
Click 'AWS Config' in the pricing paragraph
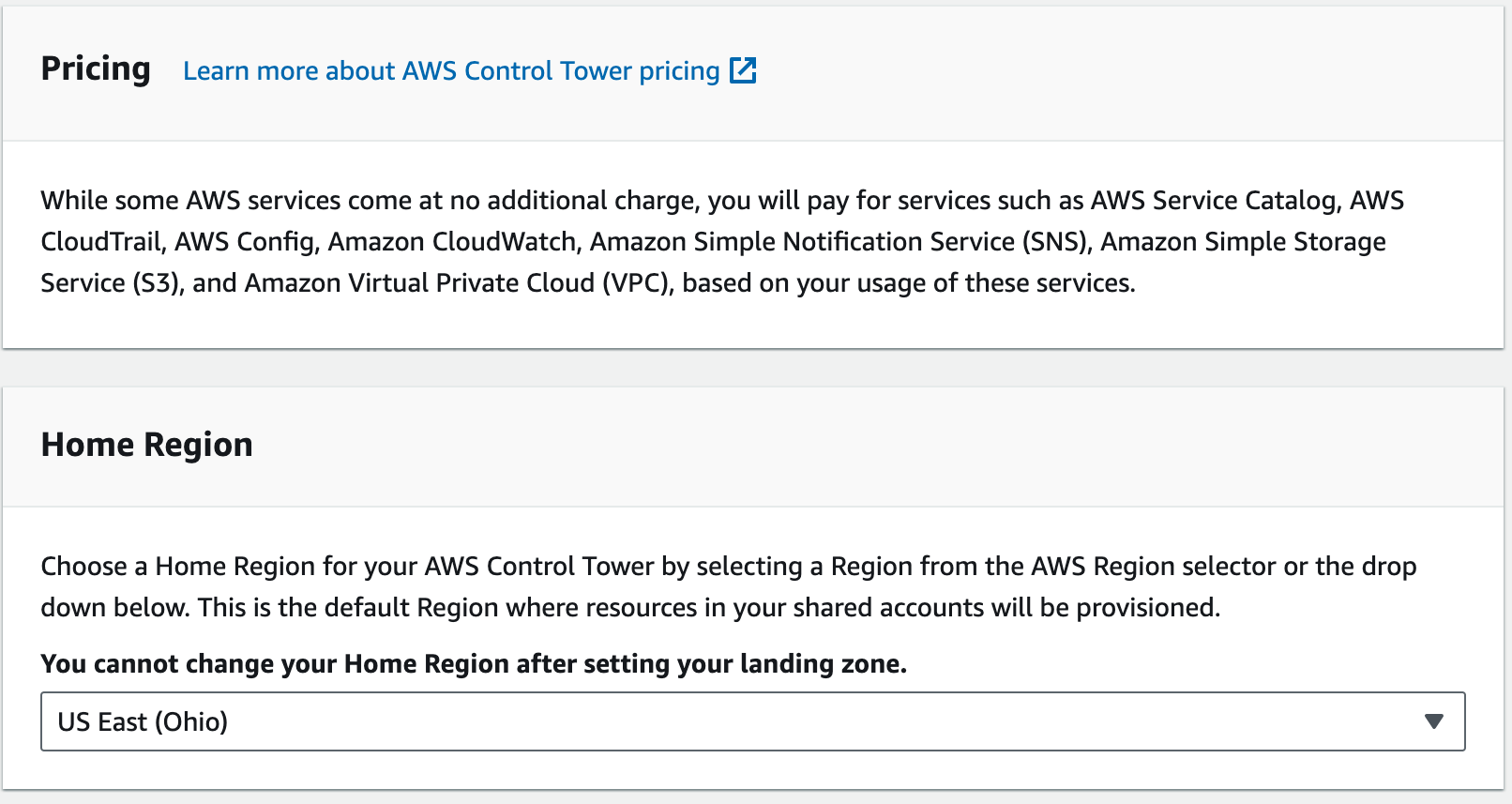(x=246, y=242)
